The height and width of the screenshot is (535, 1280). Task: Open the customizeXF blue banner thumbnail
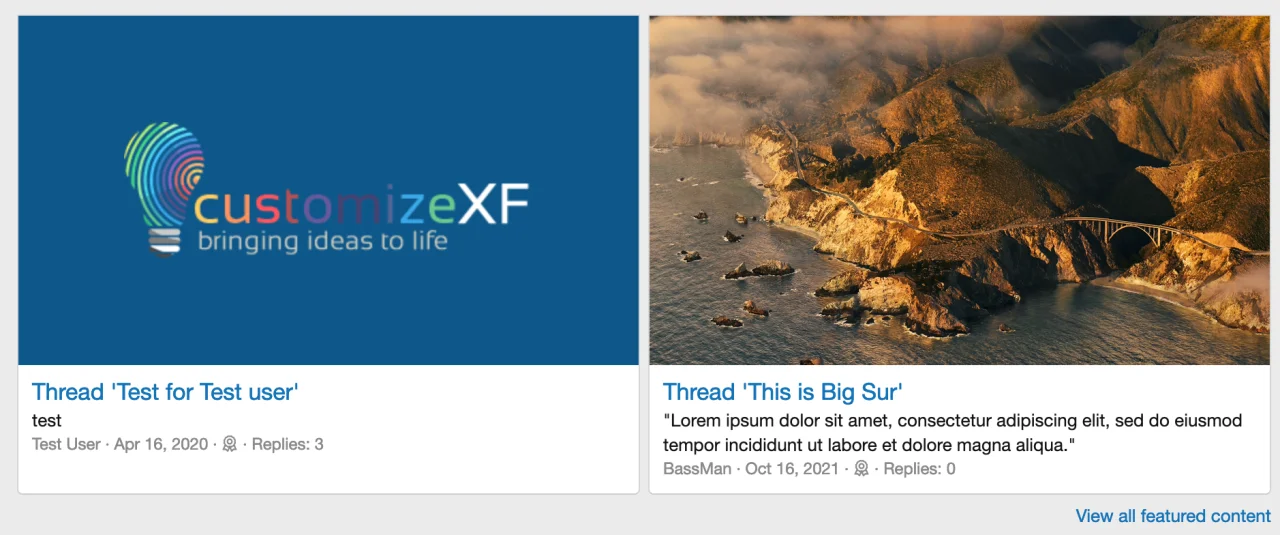tap(328, 190)
